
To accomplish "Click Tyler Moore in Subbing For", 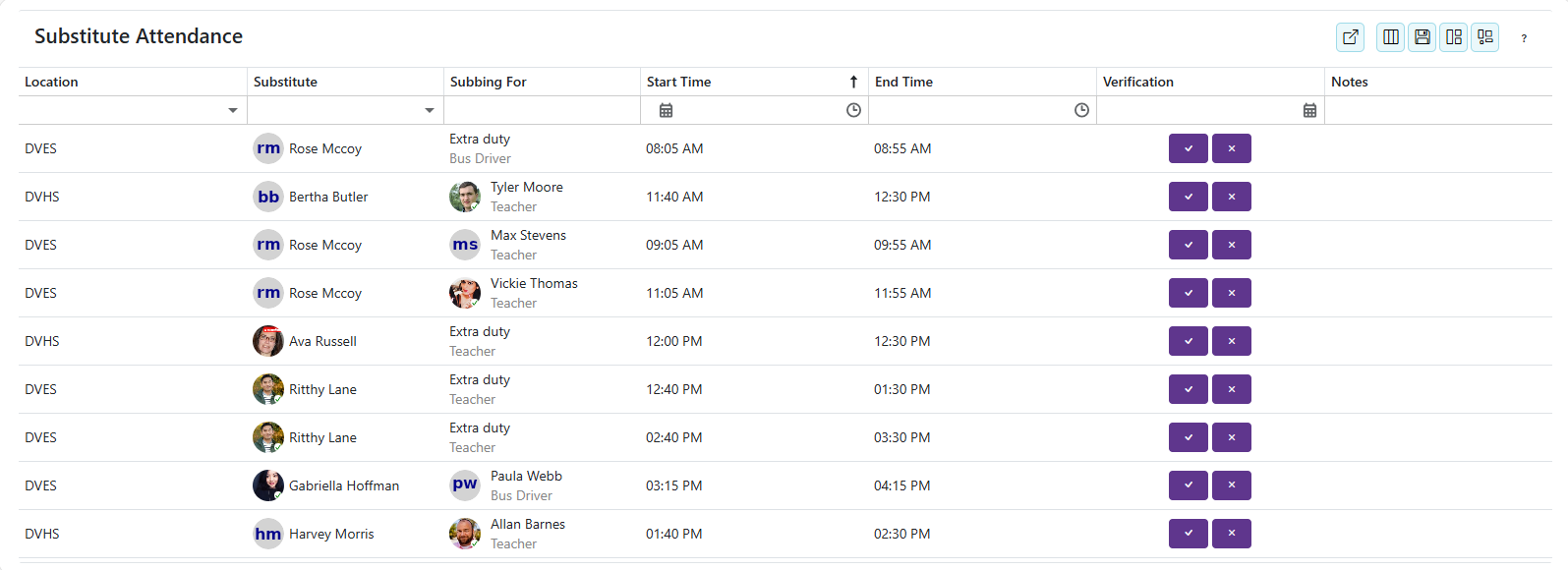I will click(x=526, y=187).
